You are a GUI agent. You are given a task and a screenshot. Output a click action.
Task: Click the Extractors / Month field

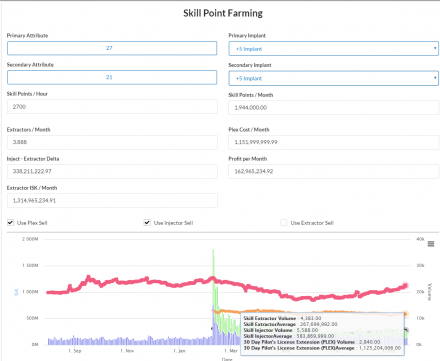(112, 142)
